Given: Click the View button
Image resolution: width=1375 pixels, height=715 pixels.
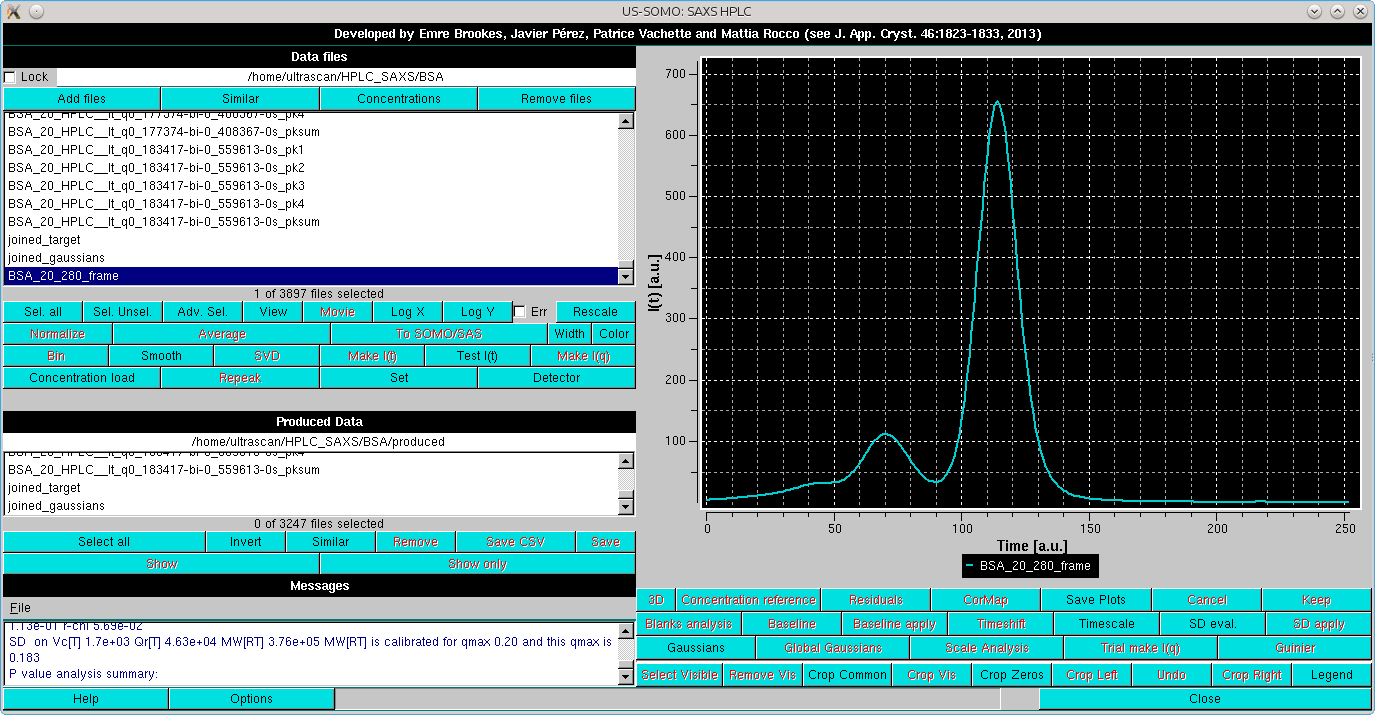Looking at the screenshot, I should (x=273, y=312).
